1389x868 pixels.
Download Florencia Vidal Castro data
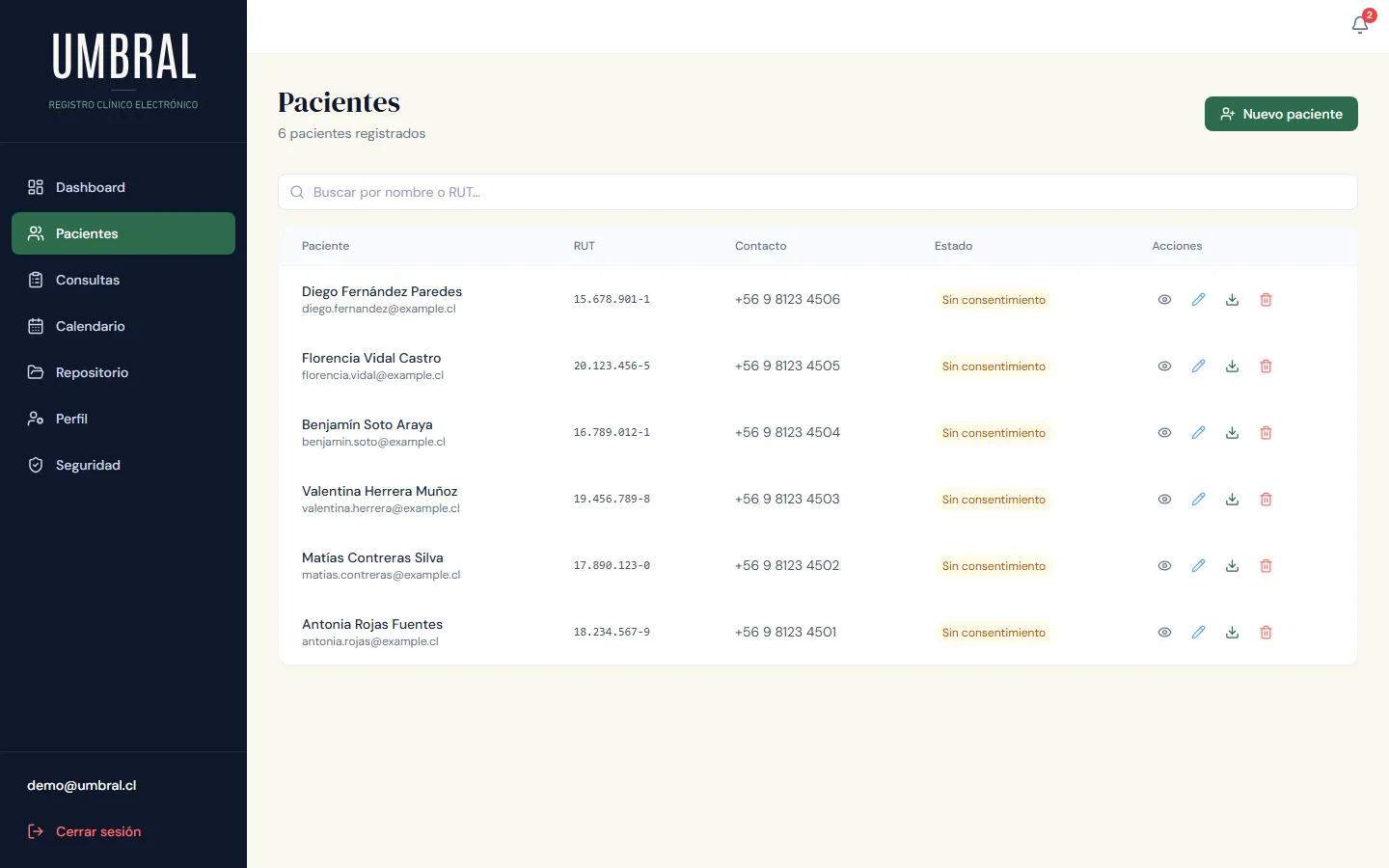pyautogui.click(x=1232, y=366)
